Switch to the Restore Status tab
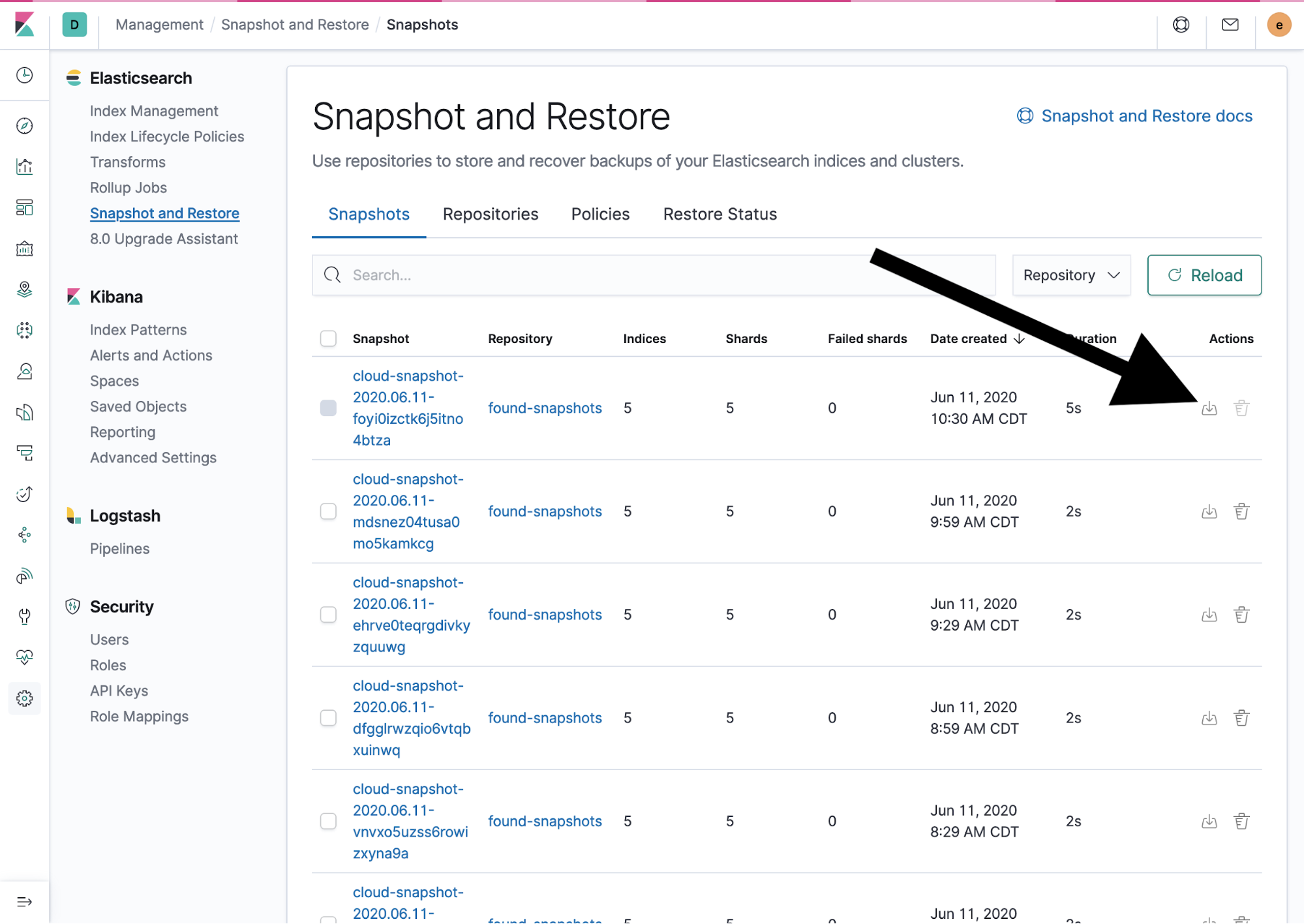This screenshot has height=924, width=1304. pos(720,215)
